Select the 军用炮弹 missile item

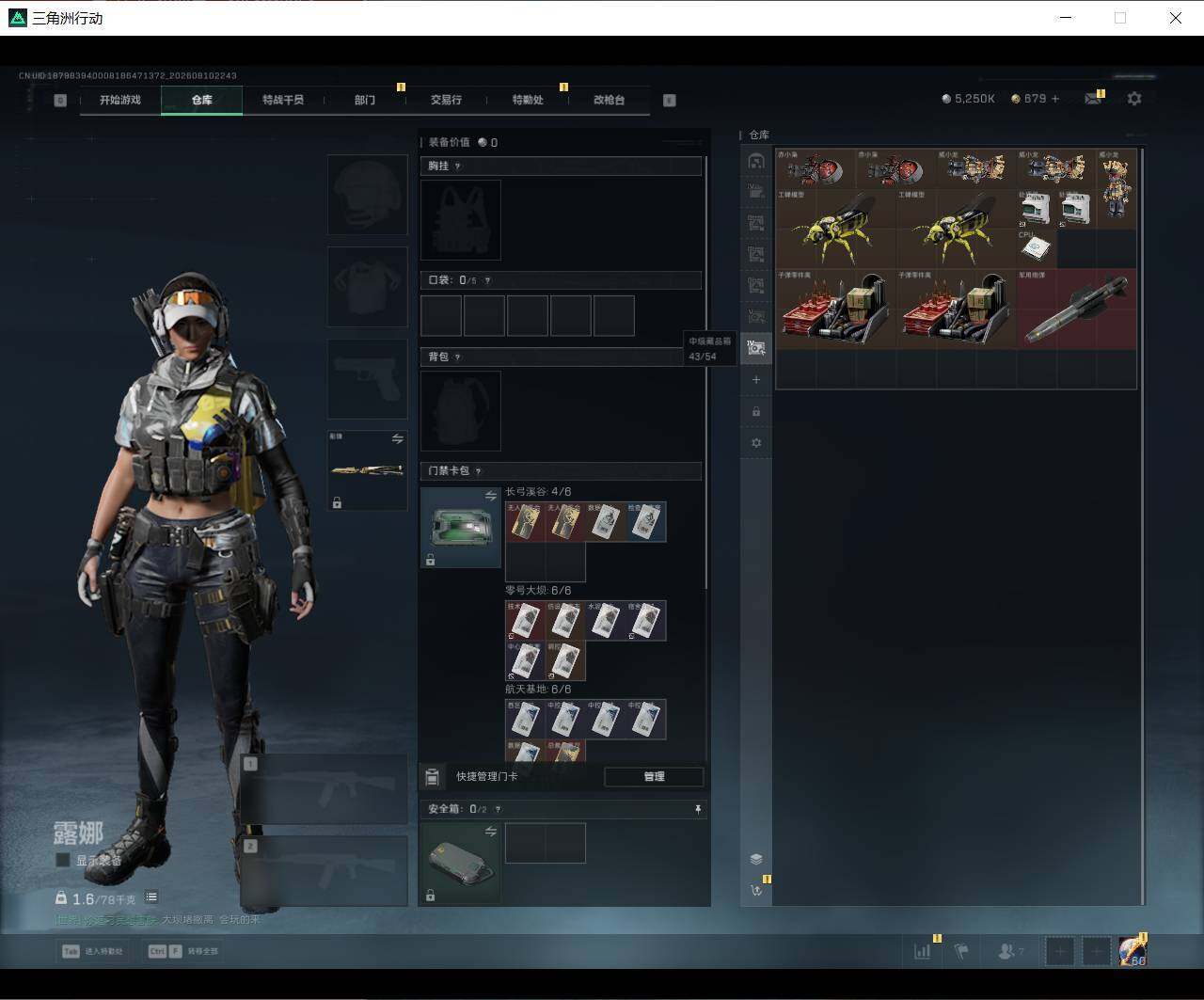point(1077,310)
